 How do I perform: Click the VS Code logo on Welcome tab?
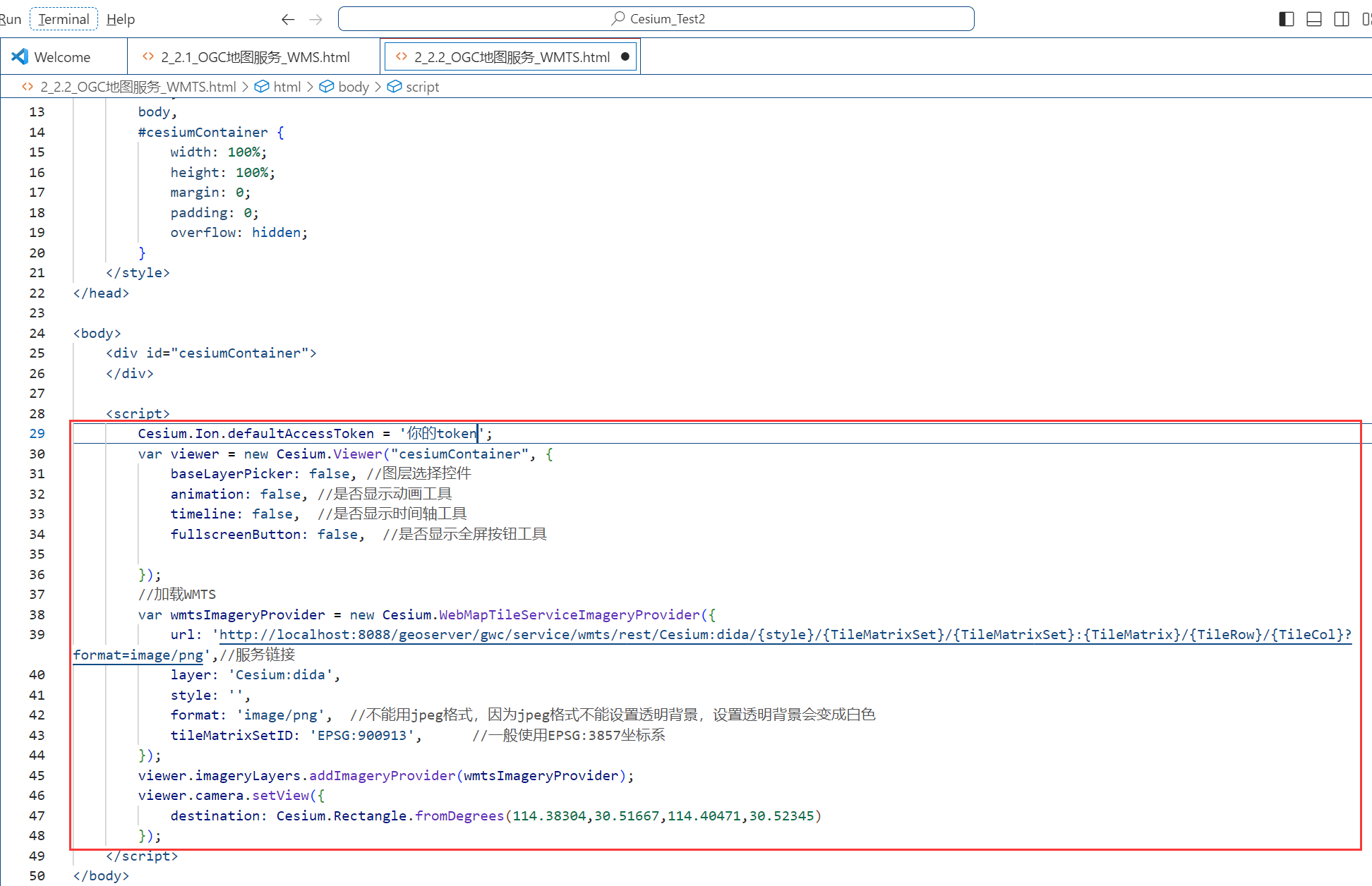coord(20,56)
